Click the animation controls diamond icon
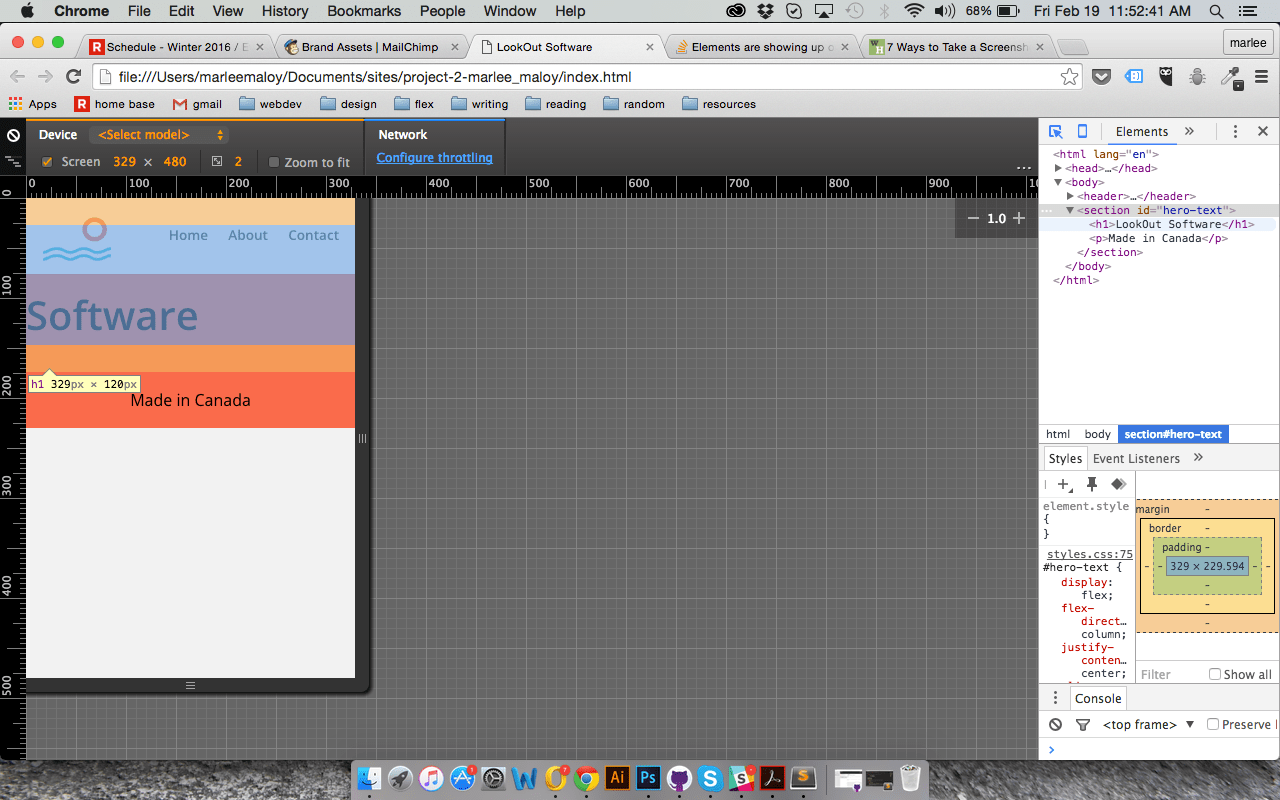Image resolution: width=1280 pixels, height=800 pixels. point(1118,484)
